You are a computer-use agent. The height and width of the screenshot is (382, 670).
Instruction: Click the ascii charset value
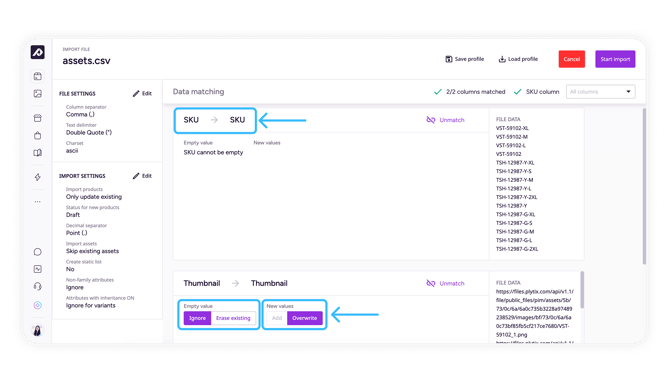[x=72, y=151]
